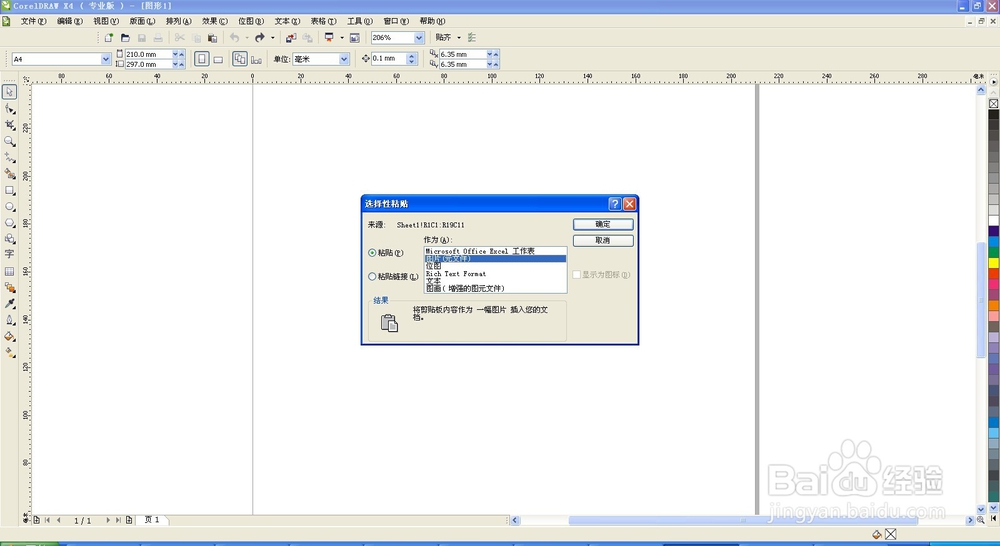Screen dimensions: 1000x546
Task: Select the Rectangle tool
Action: coord(10,190)
